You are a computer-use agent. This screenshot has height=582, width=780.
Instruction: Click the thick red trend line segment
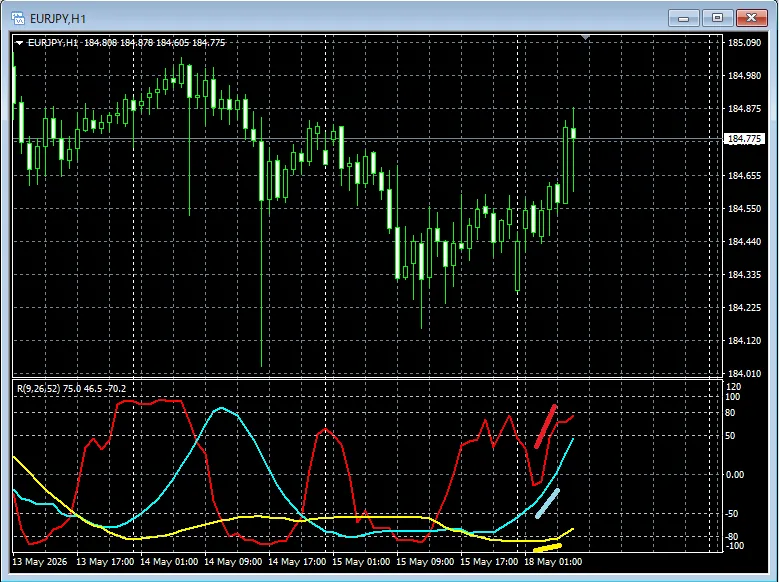click(546, 427)
